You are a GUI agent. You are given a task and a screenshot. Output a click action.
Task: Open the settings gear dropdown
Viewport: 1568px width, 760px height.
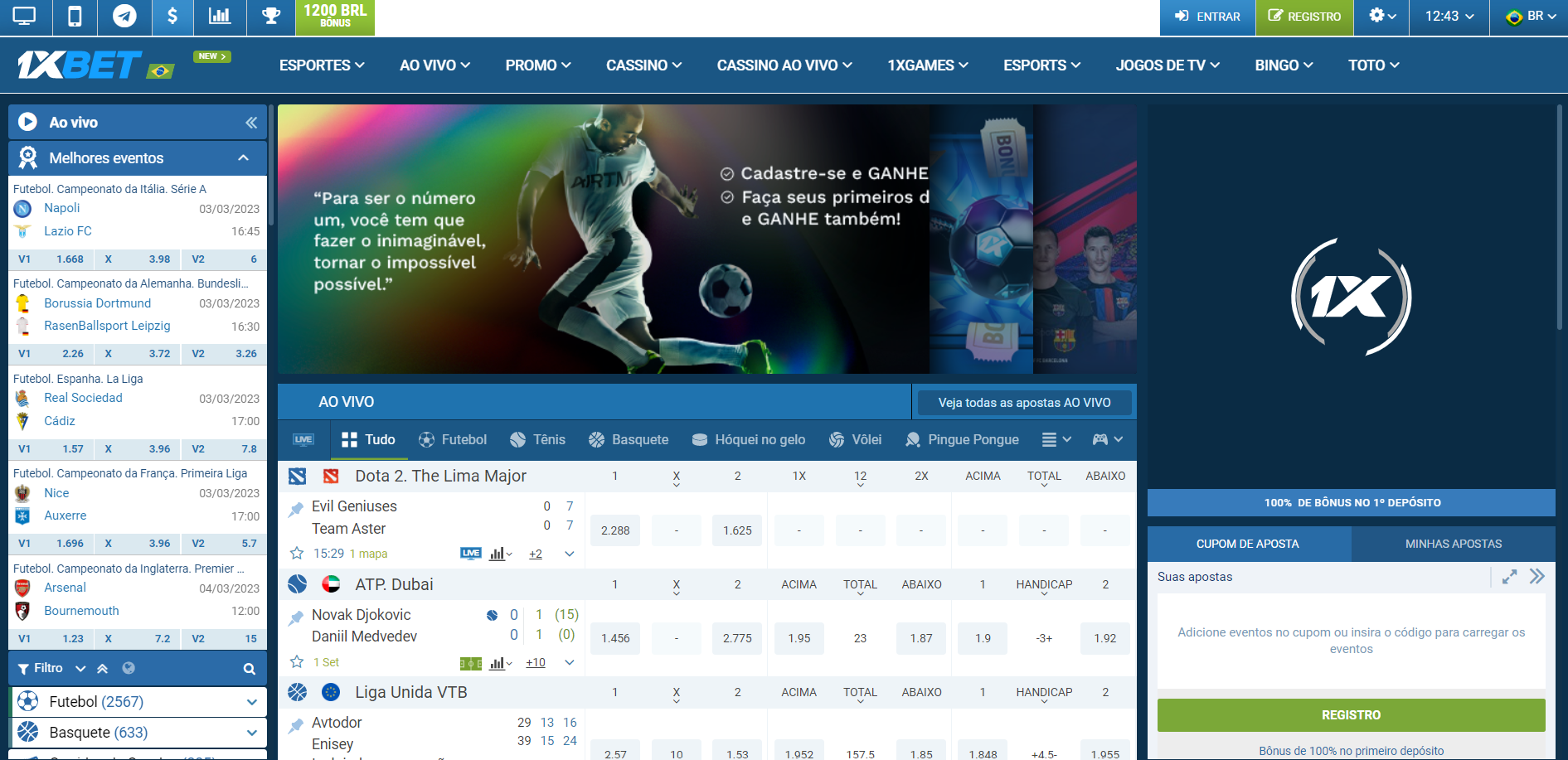(1381, 17)
